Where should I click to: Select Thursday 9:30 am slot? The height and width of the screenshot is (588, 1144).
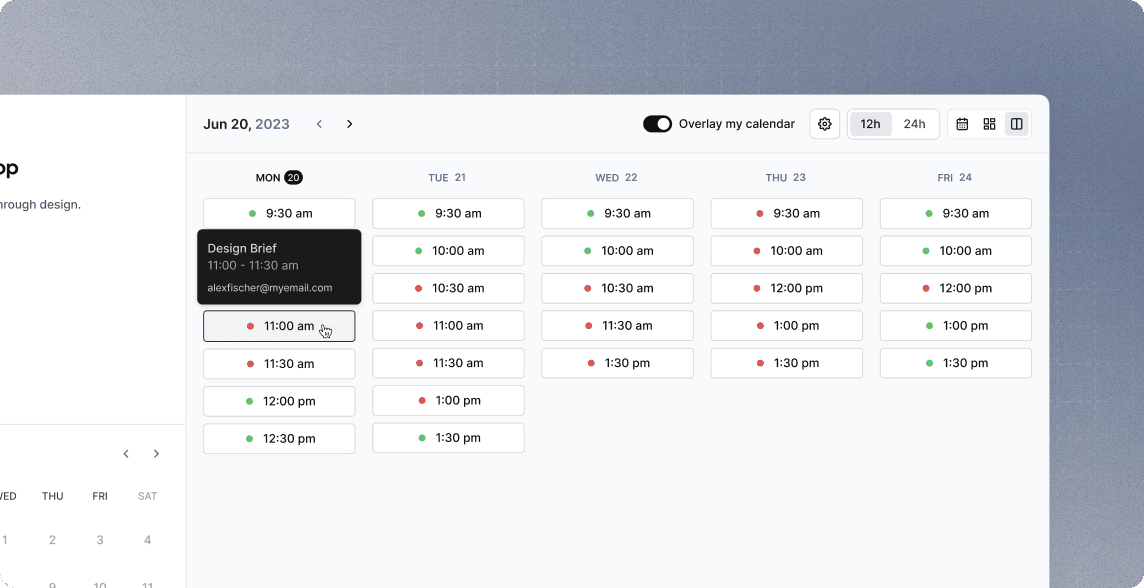pyautogui.click(x=786, y=213)
